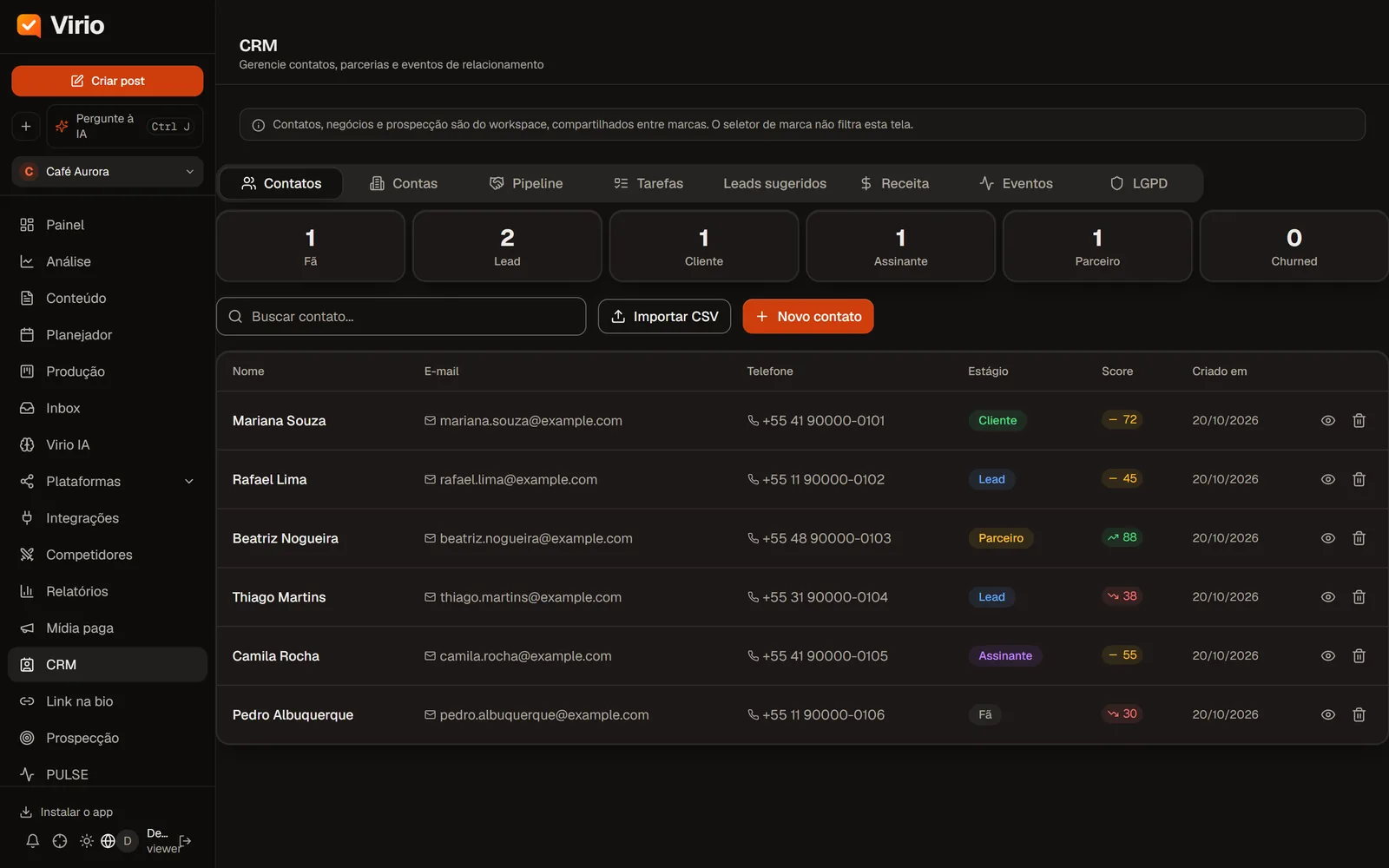View Mariana Souza details via the eye icon
The image size is (1389, 868).
(x=1328, y=420)
